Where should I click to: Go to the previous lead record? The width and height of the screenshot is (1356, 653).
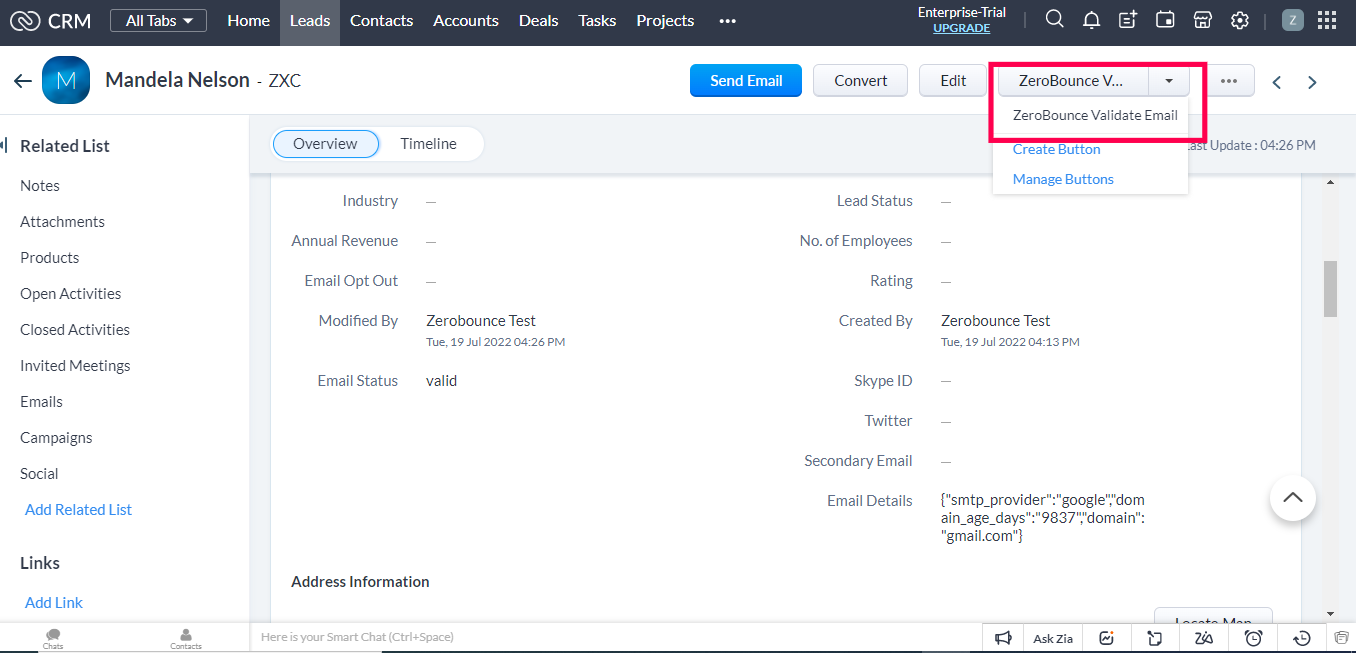(1277, 83)
